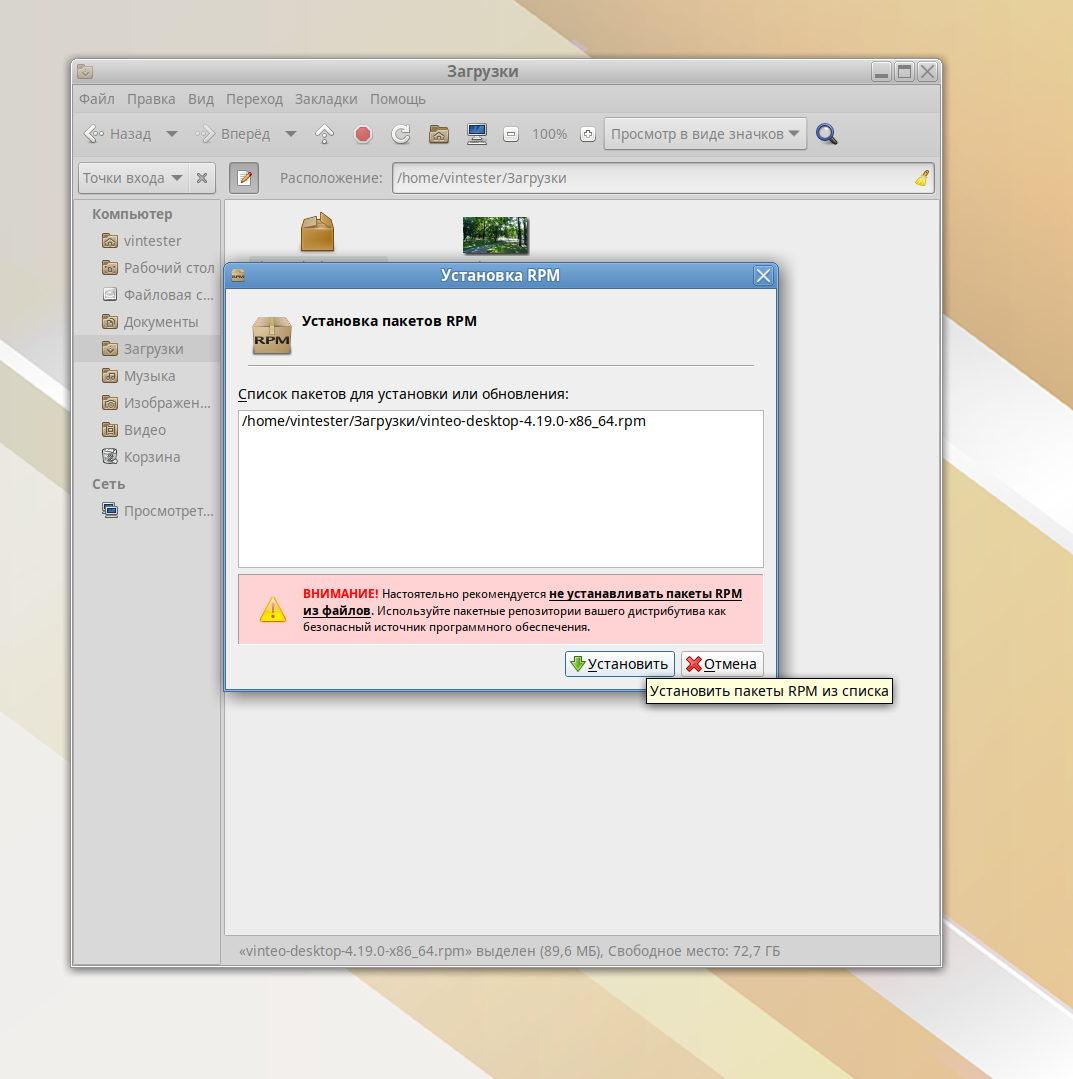Select 'Документы' in the sidebar

click(160, 322)
